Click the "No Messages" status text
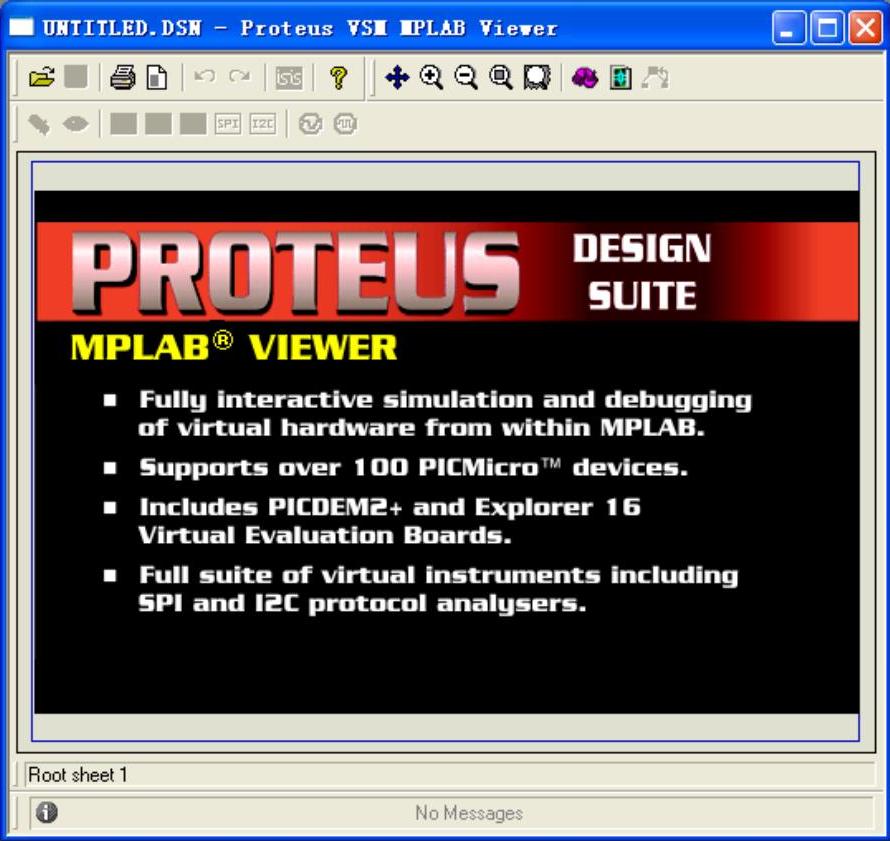 tap(469, 813)
